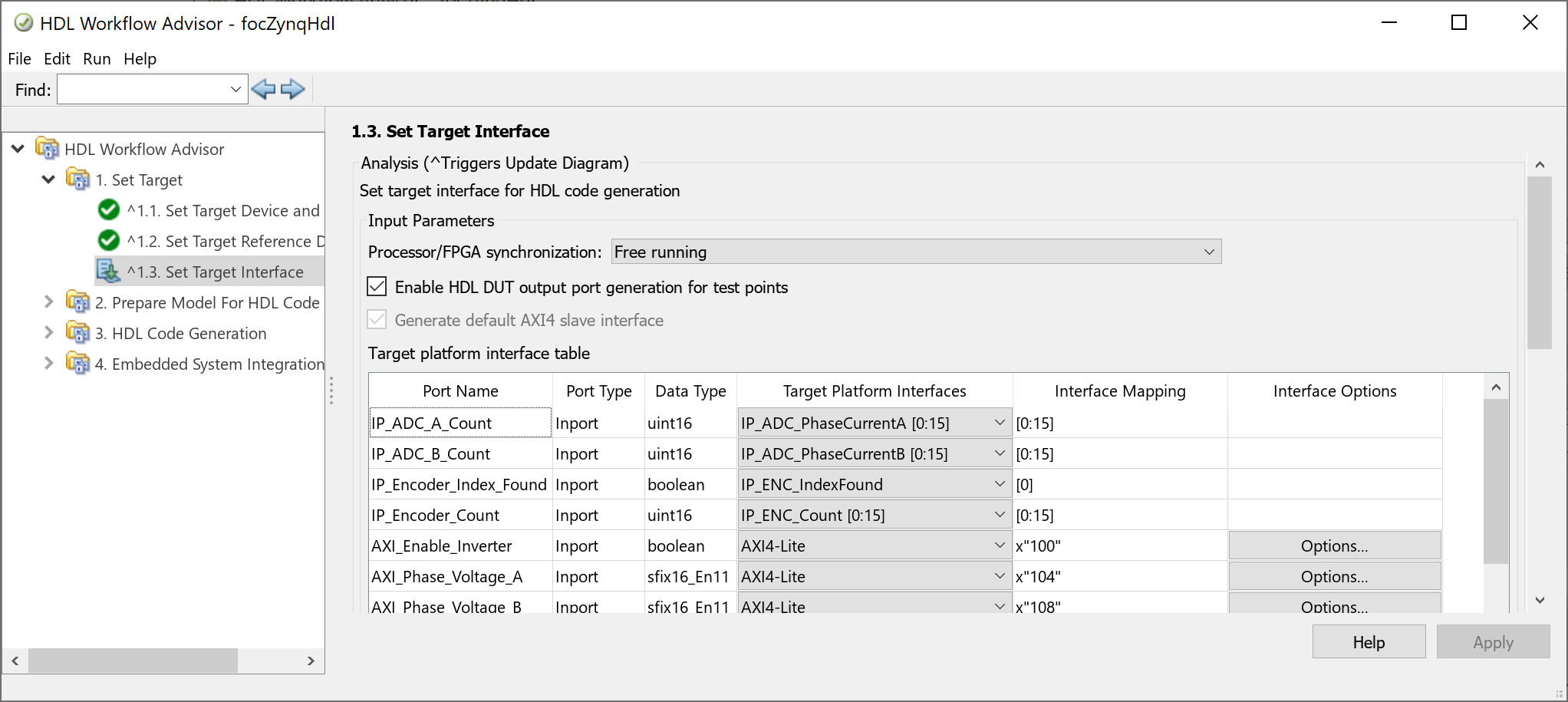Open the Processor/FPGA synchronization dropdown
Viewport: 1568px width, 702px height.
[x=916, y=252]
